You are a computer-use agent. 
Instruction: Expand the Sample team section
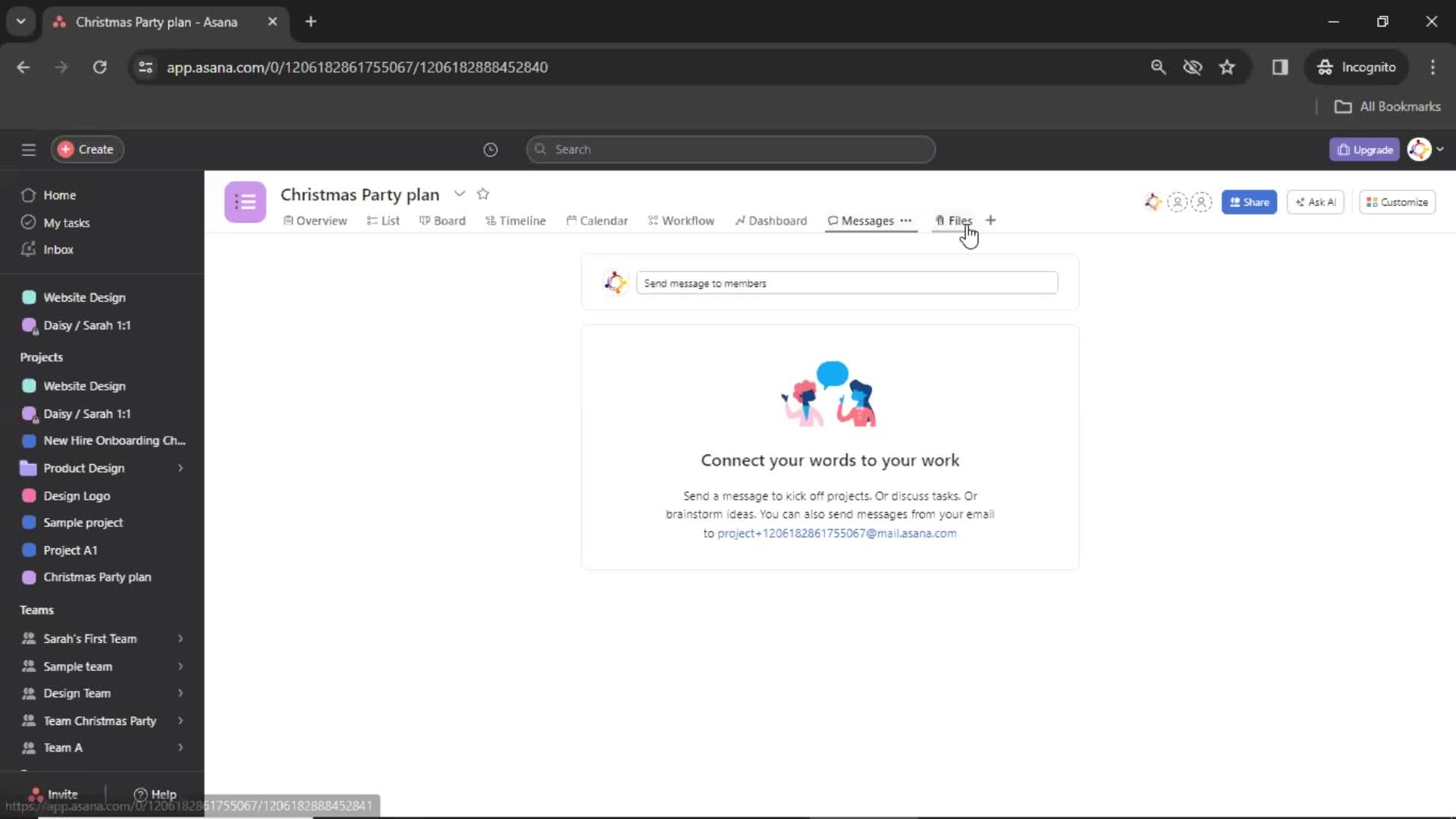coord(180,665)
